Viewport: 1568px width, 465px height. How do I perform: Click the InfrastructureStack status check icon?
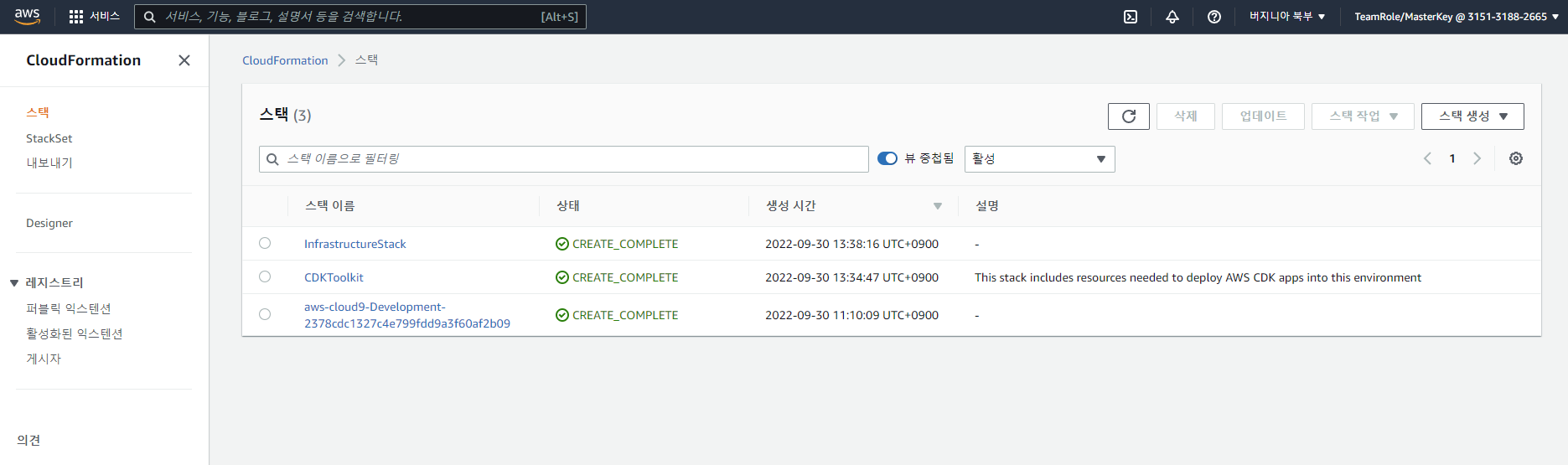tap(562, 244)
